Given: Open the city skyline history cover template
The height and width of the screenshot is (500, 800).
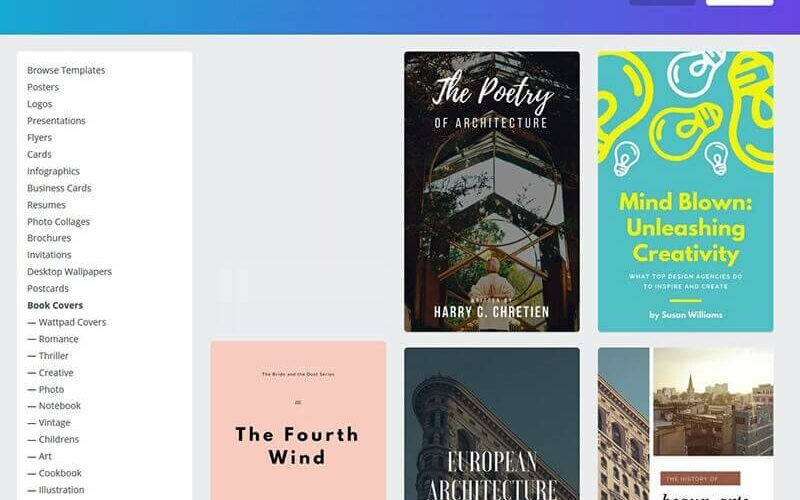Looking at the screenshot, I should point(685,424).
